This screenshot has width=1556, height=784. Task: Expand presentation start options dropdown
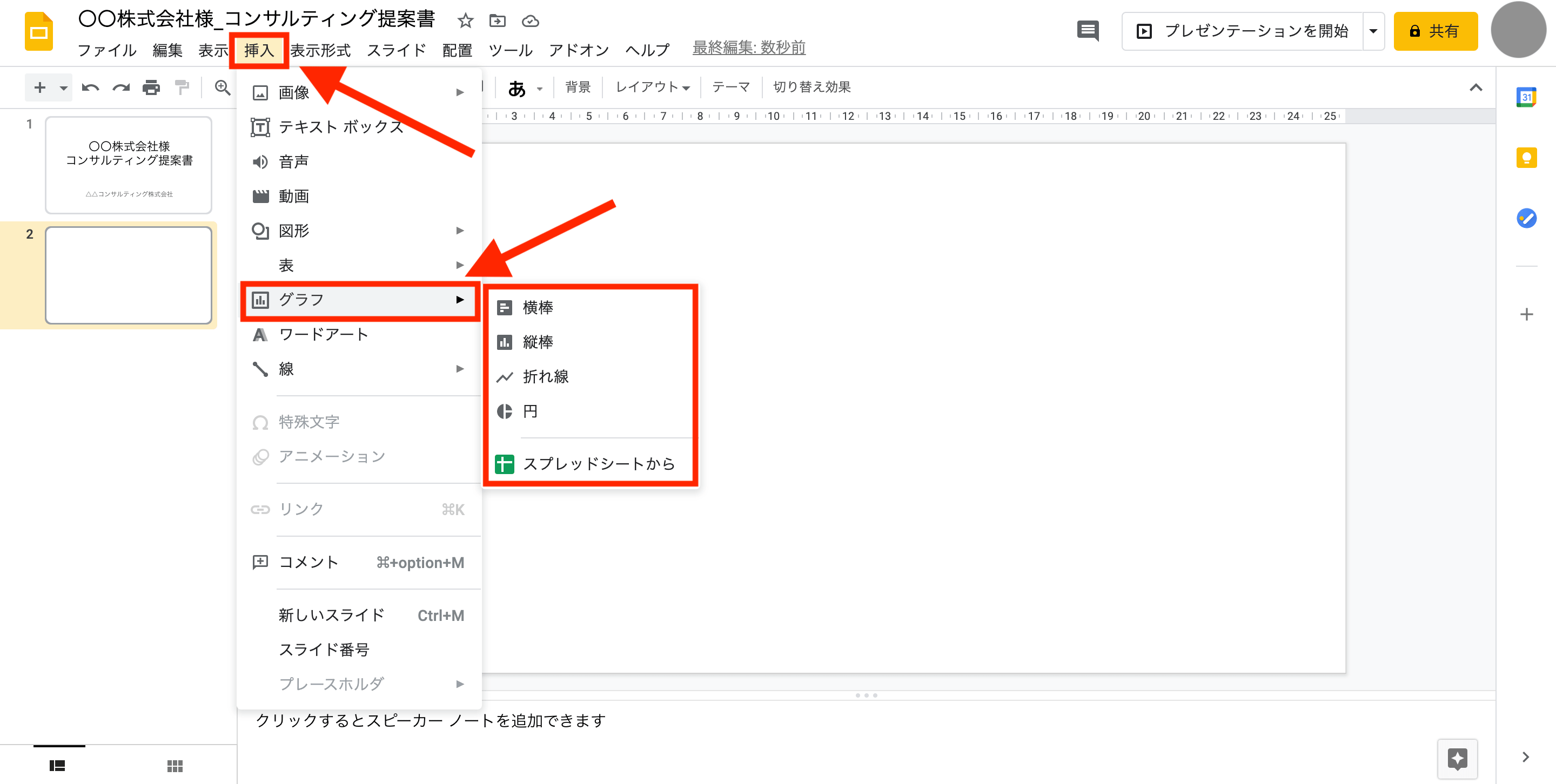(x=1373, y=31)
